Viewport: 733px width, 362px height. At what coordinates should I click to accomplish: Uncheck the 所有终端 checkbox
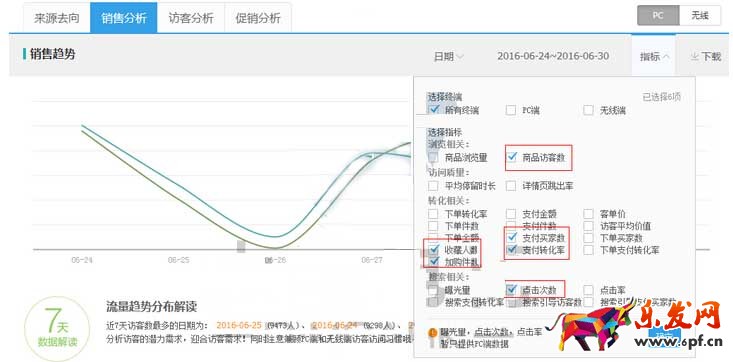[435, 110]
